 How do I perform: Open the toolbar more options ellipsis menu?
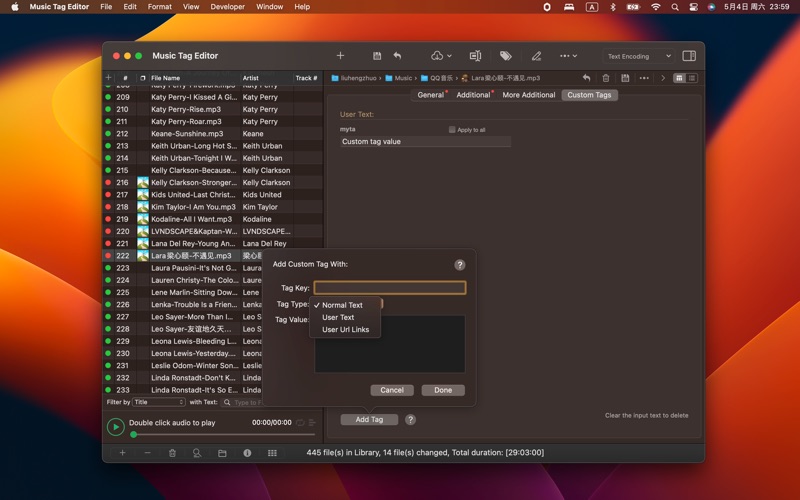point(568,56)
